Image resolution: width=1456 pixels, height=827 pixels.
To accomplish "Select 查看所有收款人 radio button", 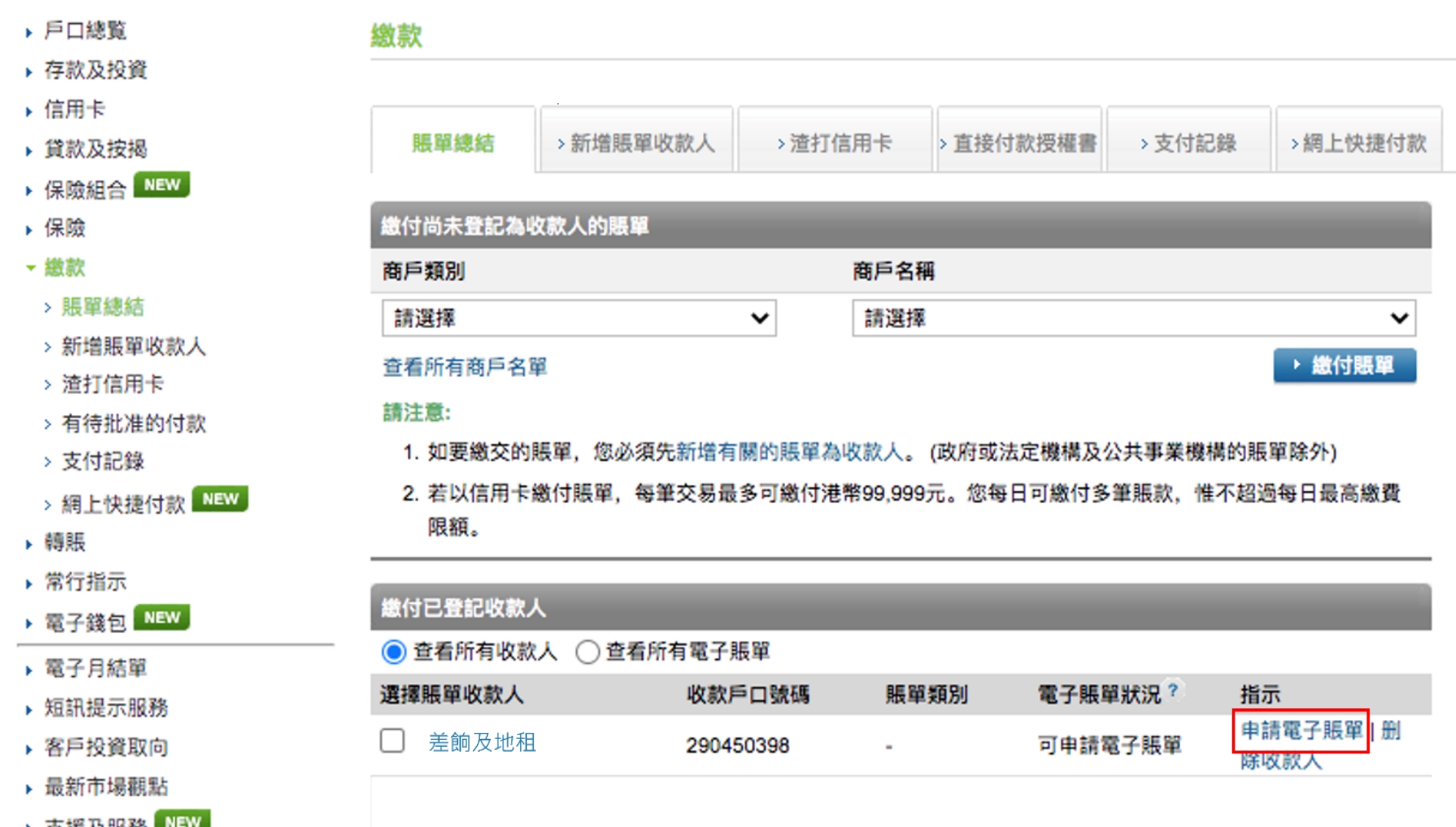I will click(x=394, y=652).
